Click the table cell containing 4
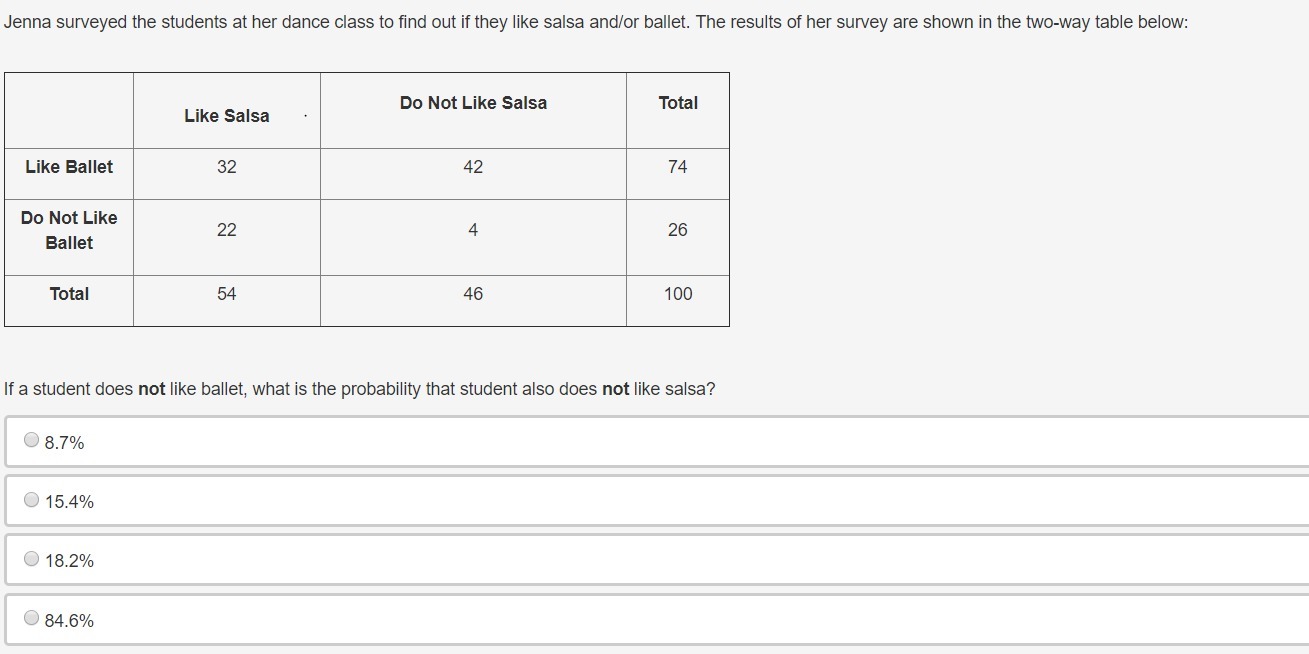This screenshot has height=654, width=1309. 473,230
